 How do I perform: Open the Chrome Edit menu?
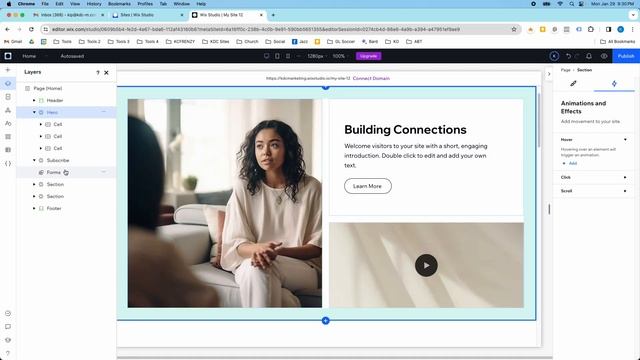[x=60, y=4]
